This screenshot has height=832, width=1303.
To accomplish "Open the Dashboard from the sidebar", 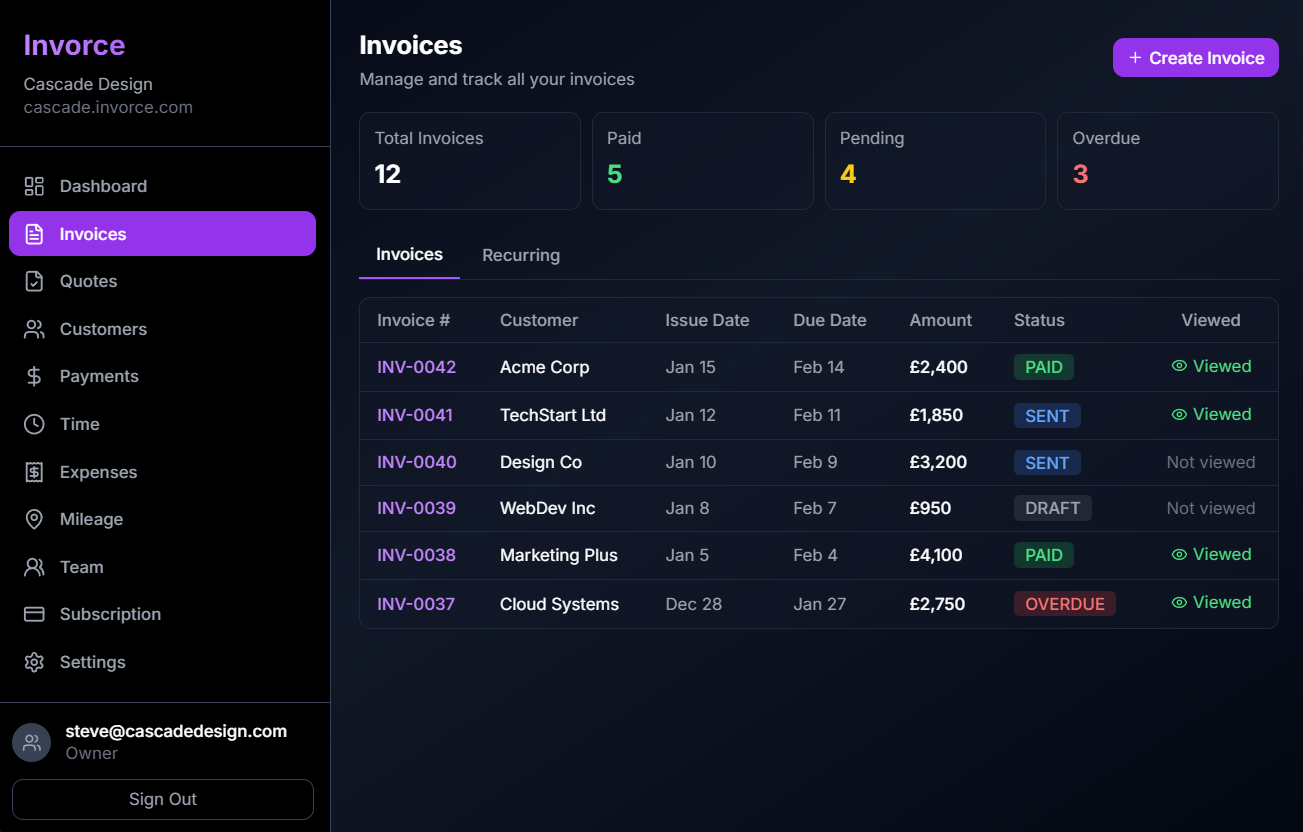I will (33, 186).
